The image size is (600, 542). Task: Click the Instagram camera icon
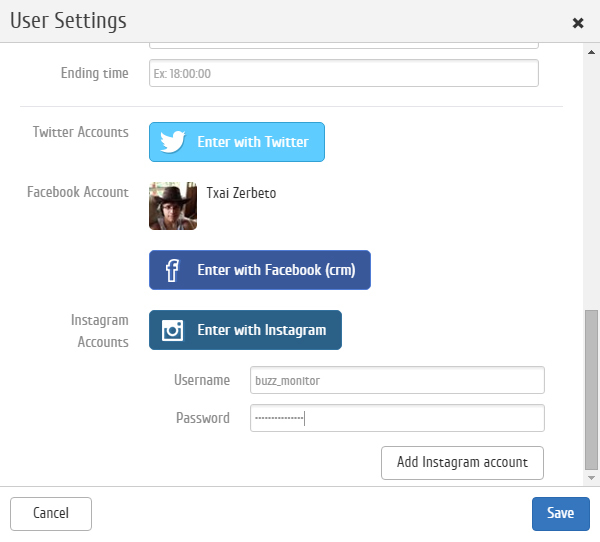(173, 330)
